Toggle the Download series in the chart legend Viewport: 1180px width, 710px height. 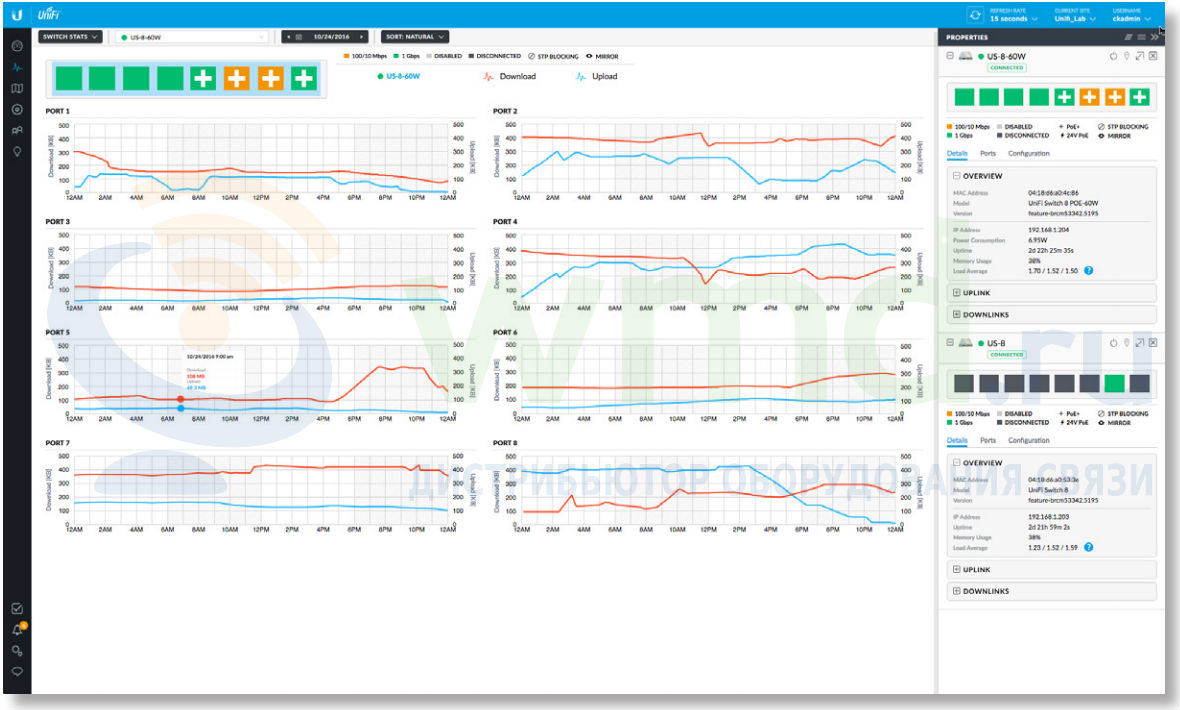point(509,77)
